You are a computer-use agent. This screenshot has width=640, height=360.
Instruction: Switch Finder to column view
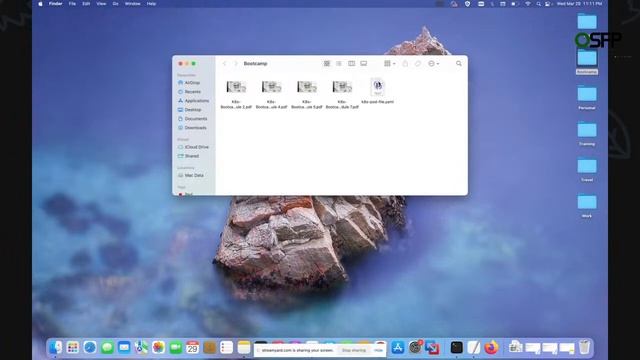(351, 64)
